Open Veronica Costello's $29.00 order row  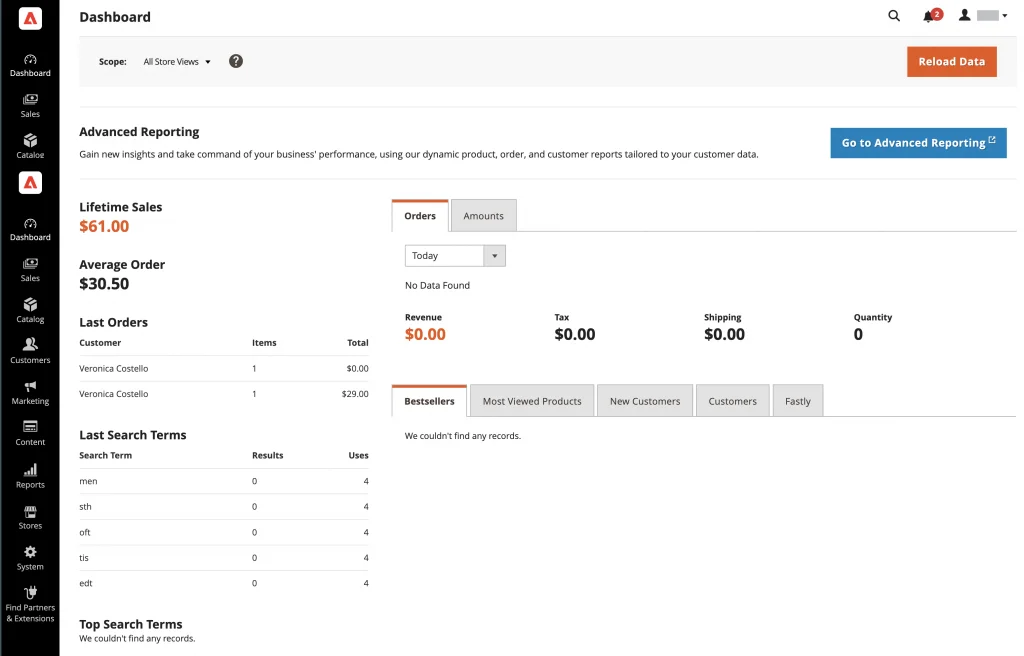224,394
